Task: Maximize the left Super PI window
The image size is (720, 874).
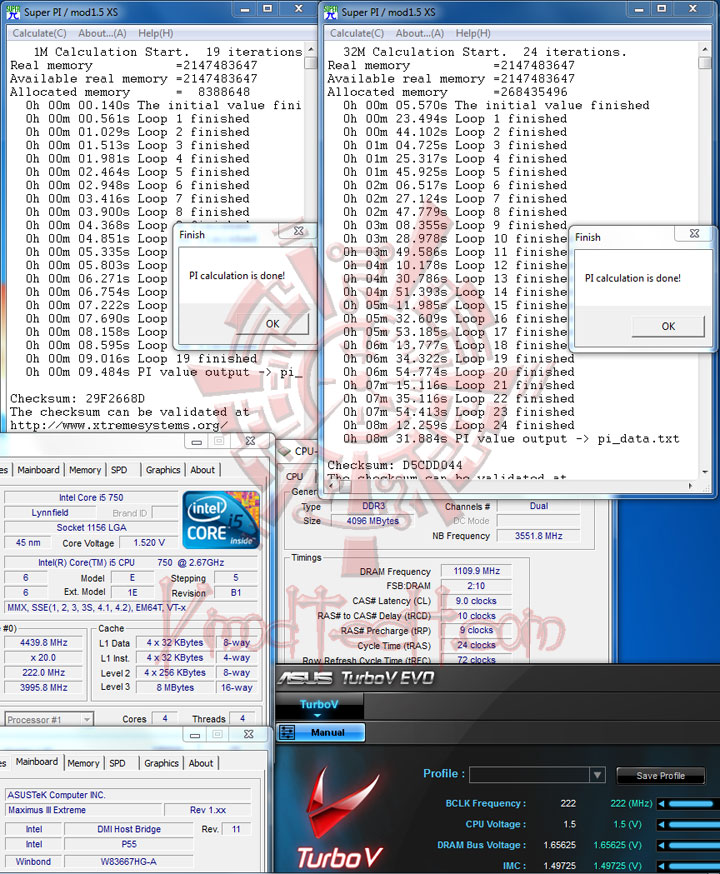Action: [267, 9]
